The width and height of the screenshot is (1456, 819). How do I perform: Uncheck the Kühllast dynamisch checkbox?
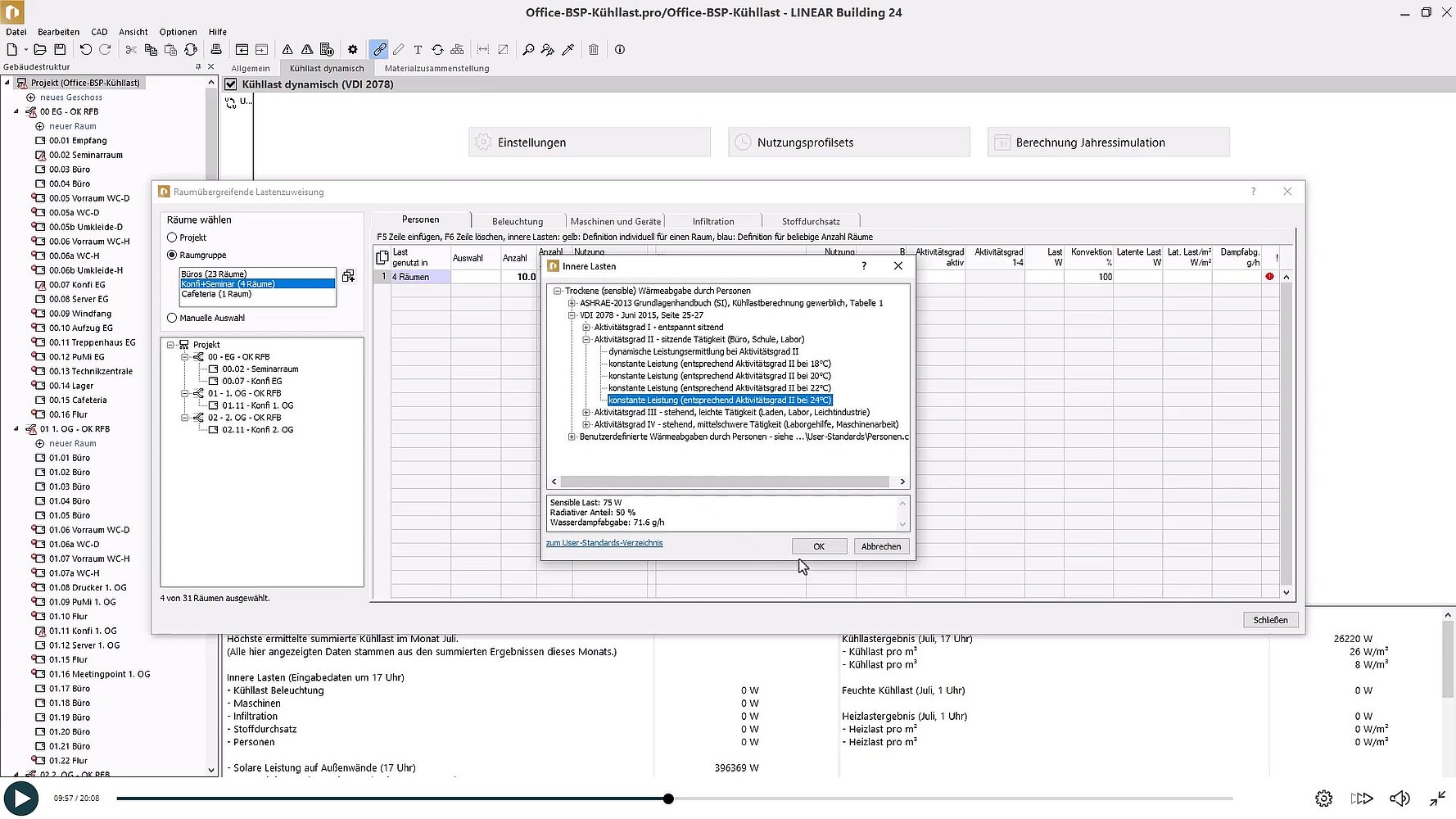[x=231, y=84]
